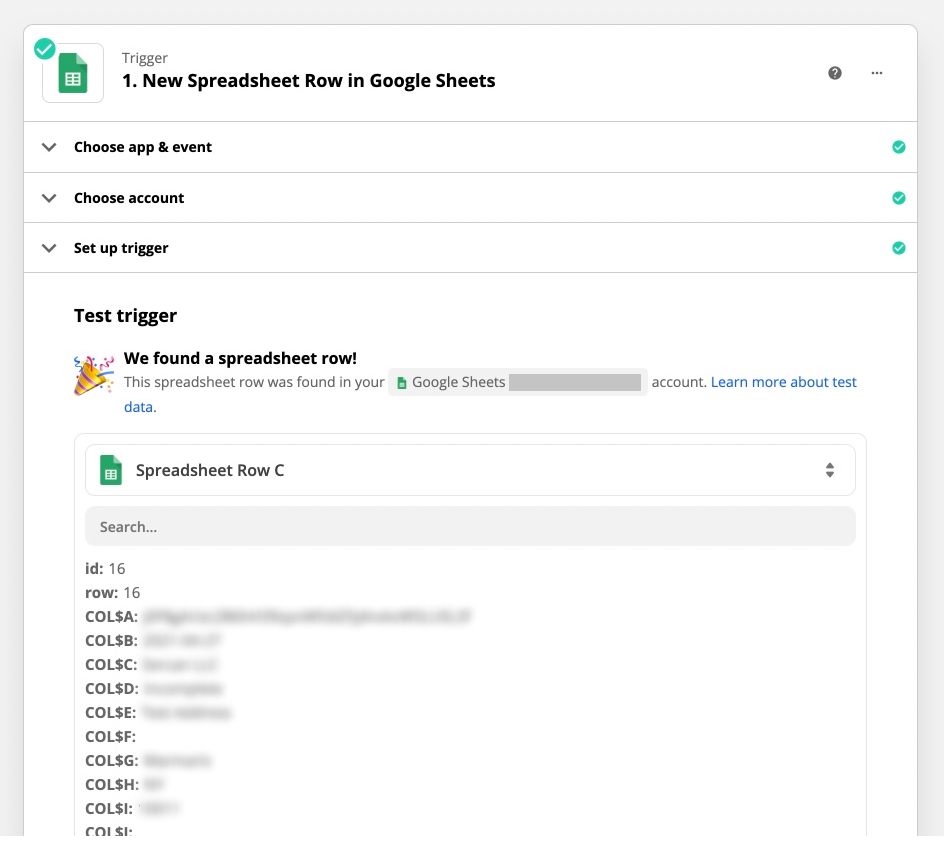944x846 pixels.
Task: Click the Set up trigger status checkmark
Action: 898,248
